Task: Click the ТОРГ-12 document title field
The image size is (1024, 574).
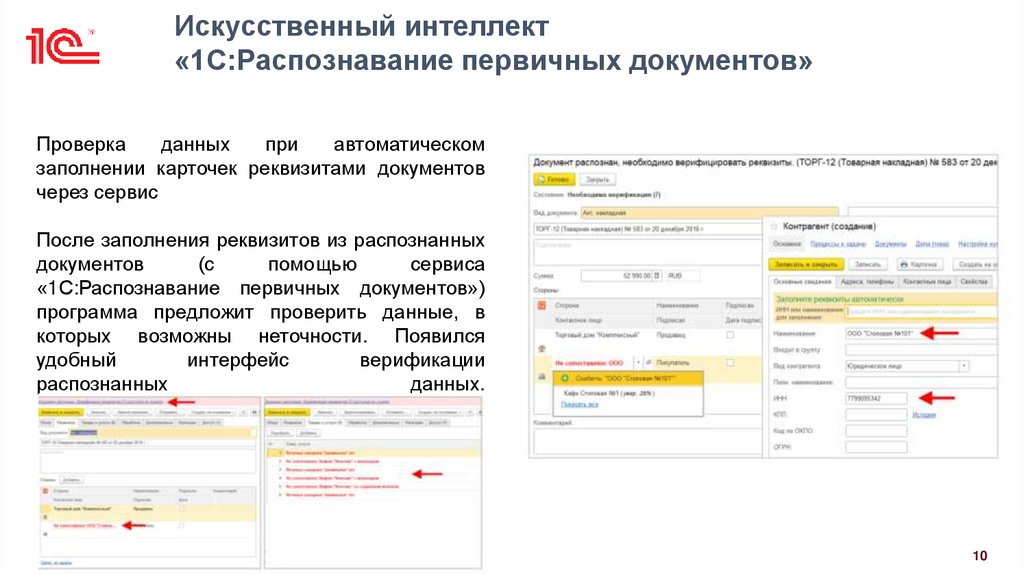Action: [x=648, y=229]
